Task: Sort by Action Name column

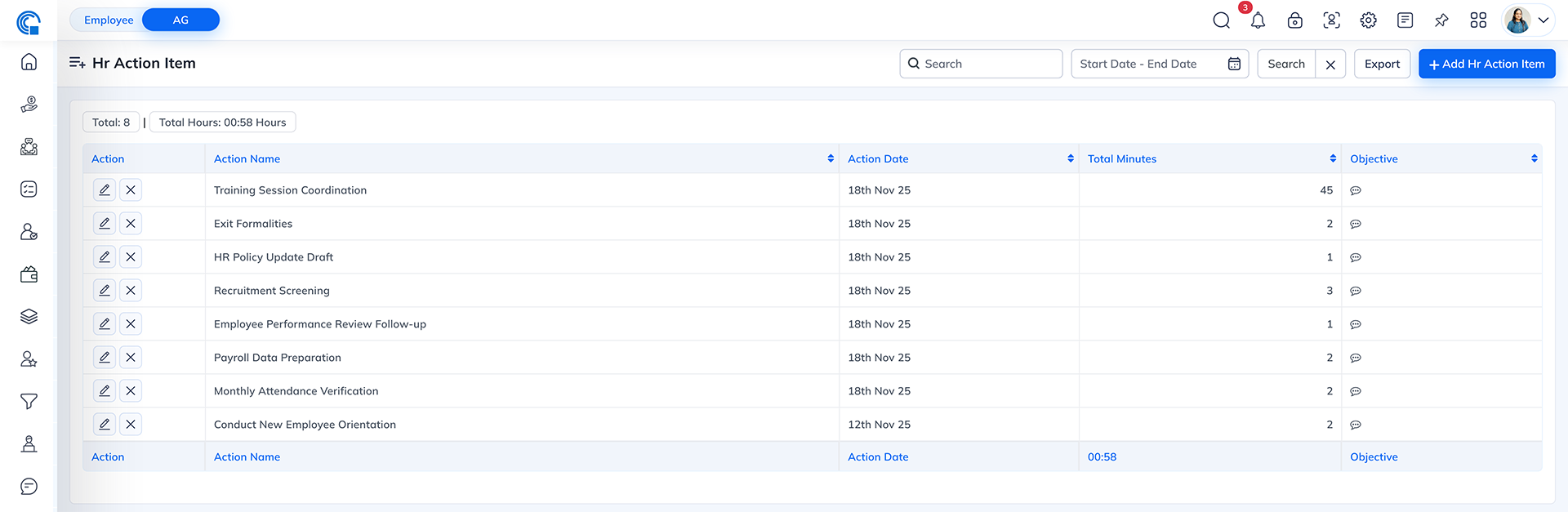Action: (831, 158)
